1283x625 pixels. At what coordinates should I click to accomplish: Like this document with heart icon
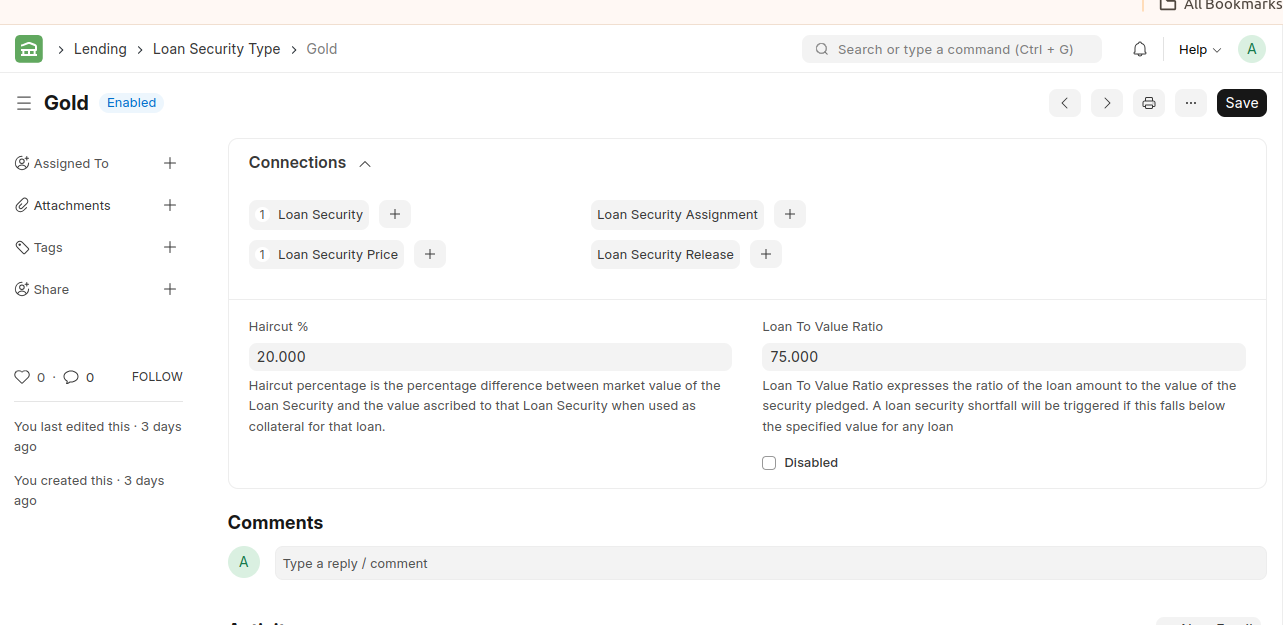click(22, 377)
